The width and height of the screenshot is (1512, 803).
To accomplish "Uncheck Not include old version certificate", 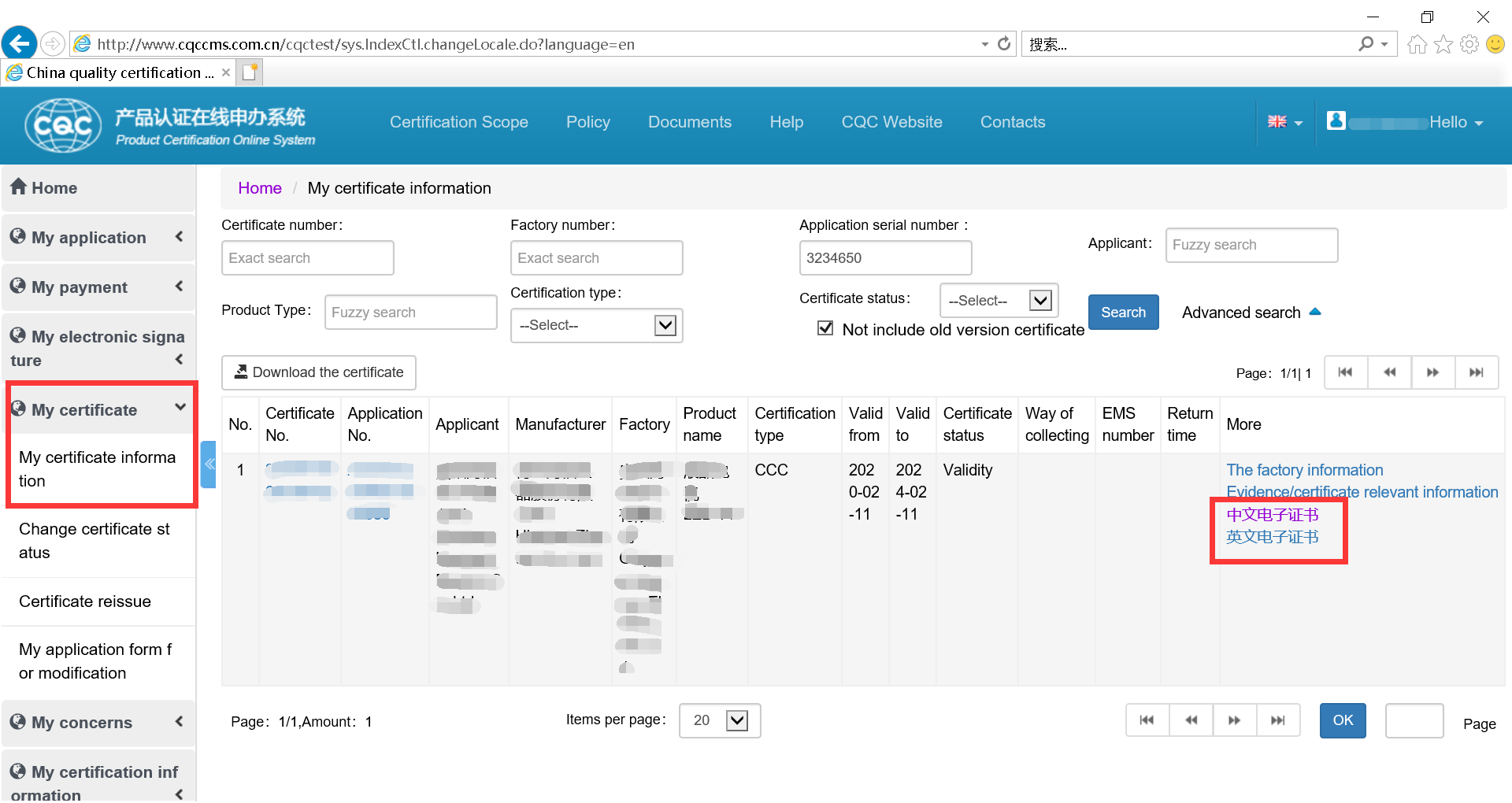I will coord(825,328).
